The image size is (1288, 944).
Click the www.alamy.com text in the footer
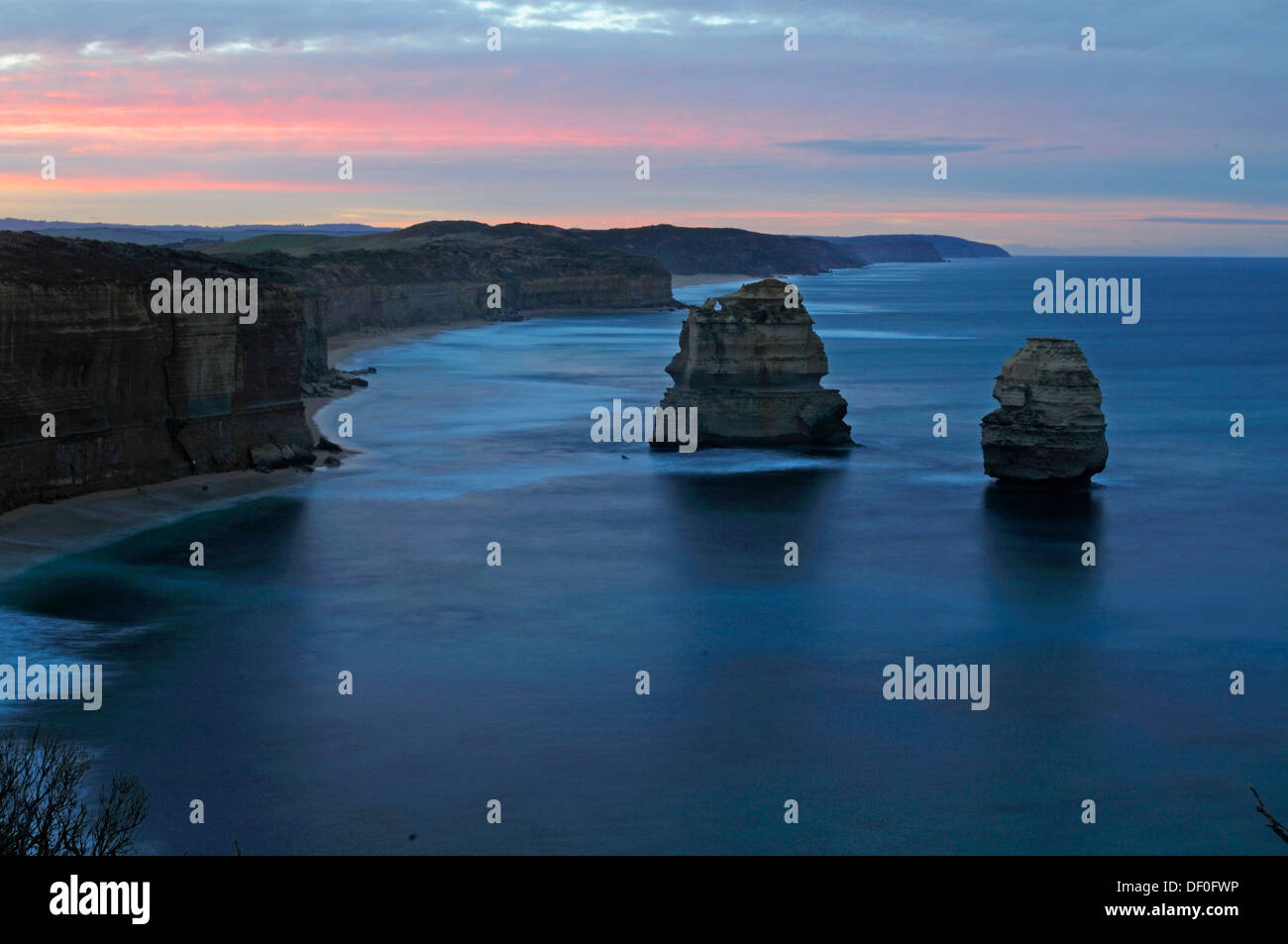1172,911
